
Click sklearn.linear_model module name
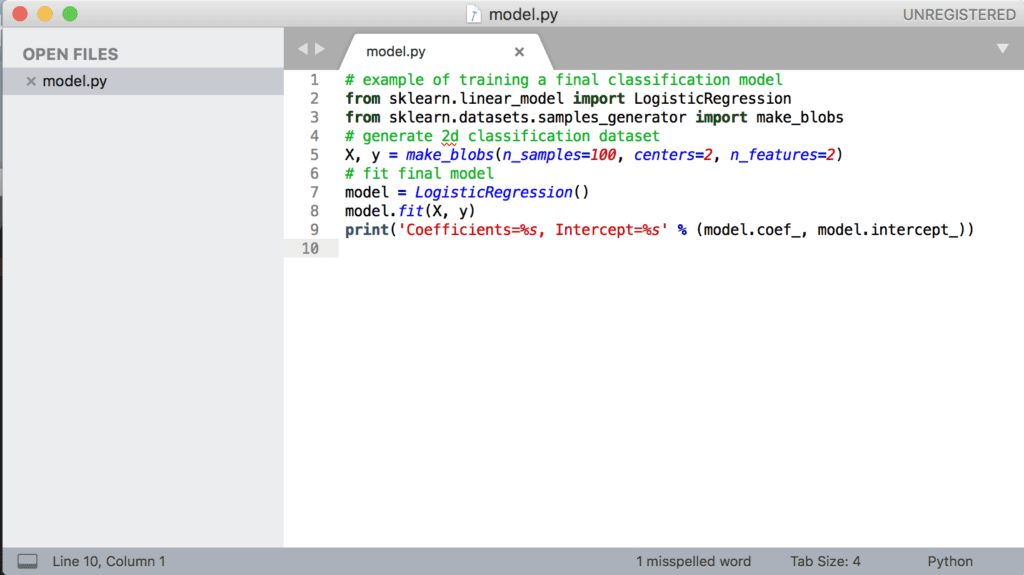click(x=476, y=99)
